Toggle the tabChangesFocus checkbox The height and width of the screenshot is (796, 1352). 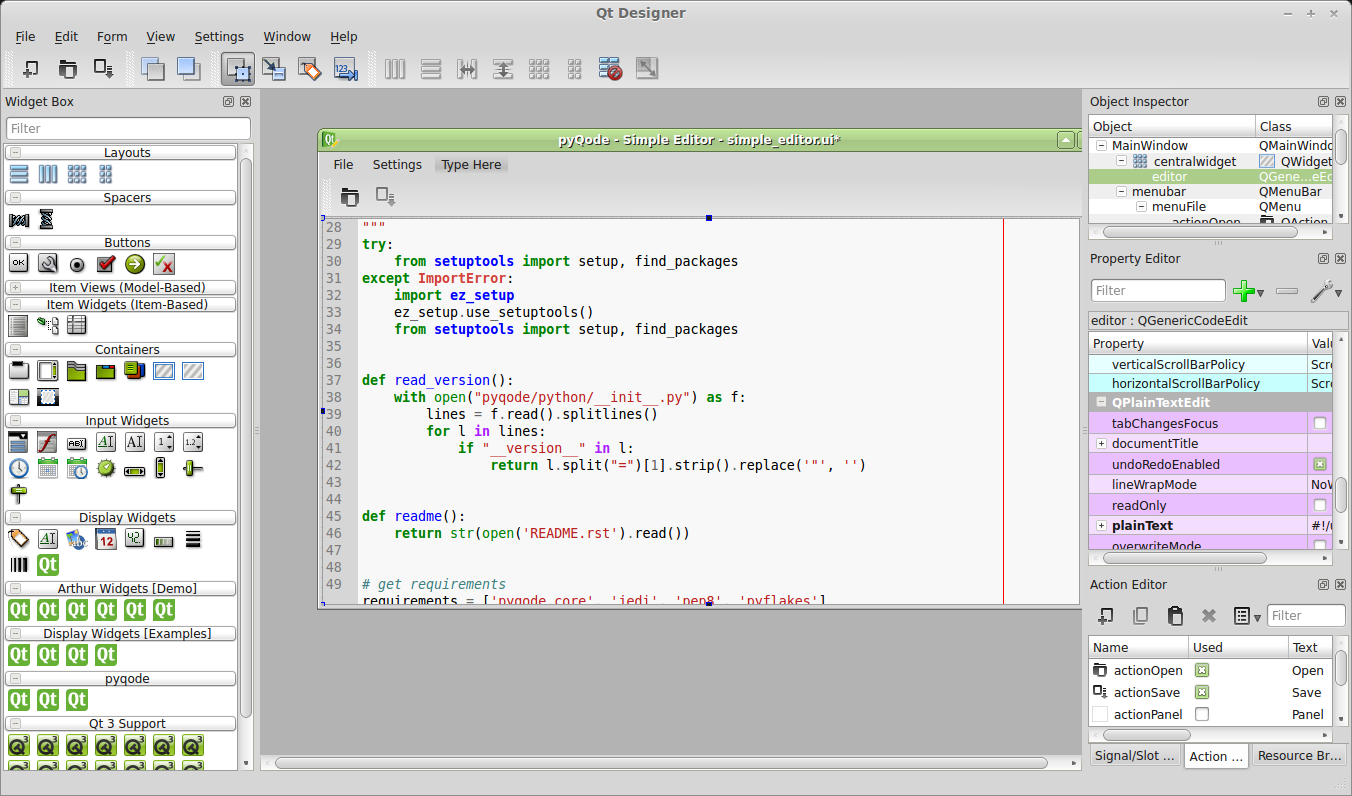point(1319,424)
